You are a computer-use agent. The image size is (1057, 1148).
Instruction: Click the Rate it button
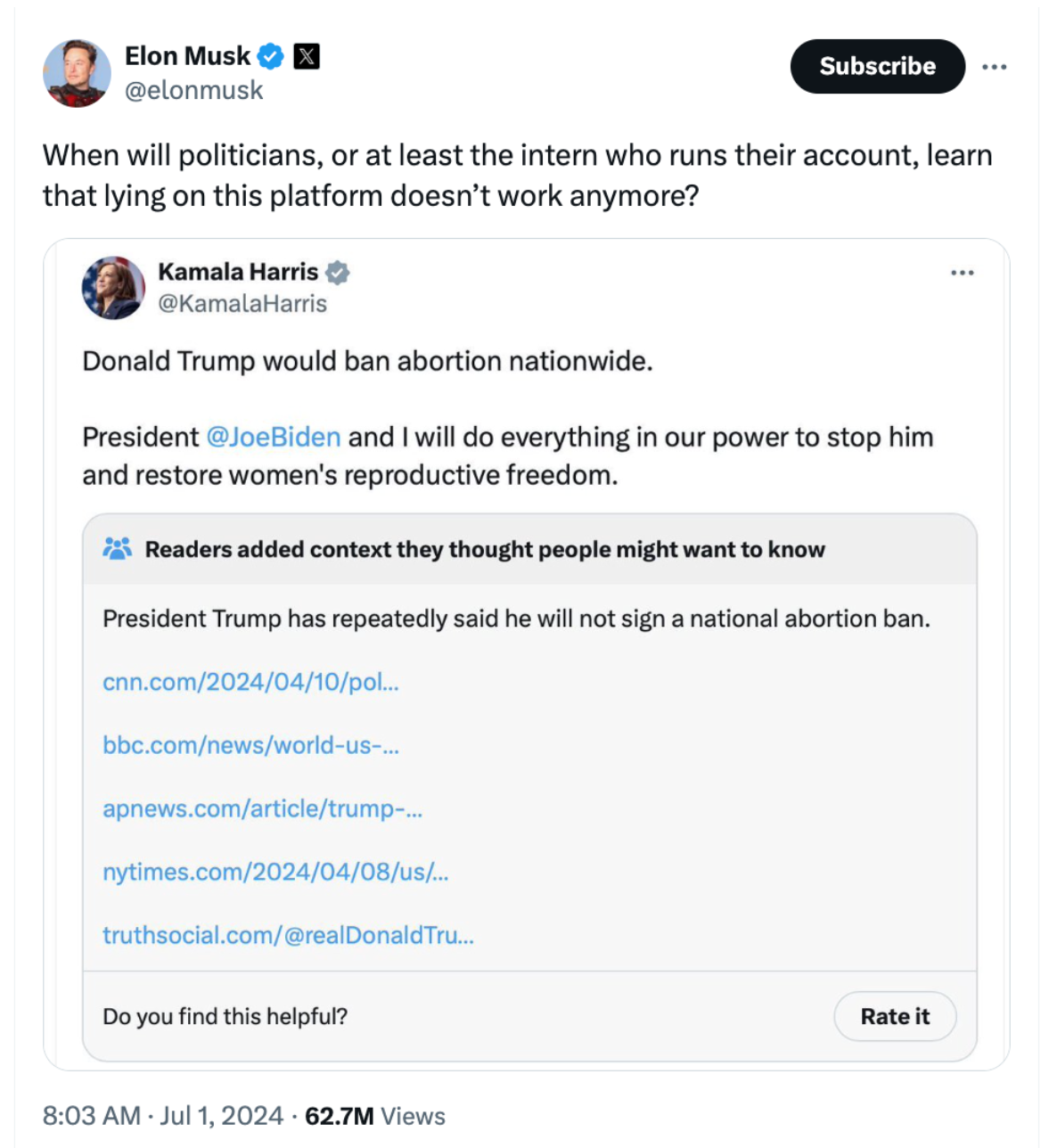(x=895, y=1016)
